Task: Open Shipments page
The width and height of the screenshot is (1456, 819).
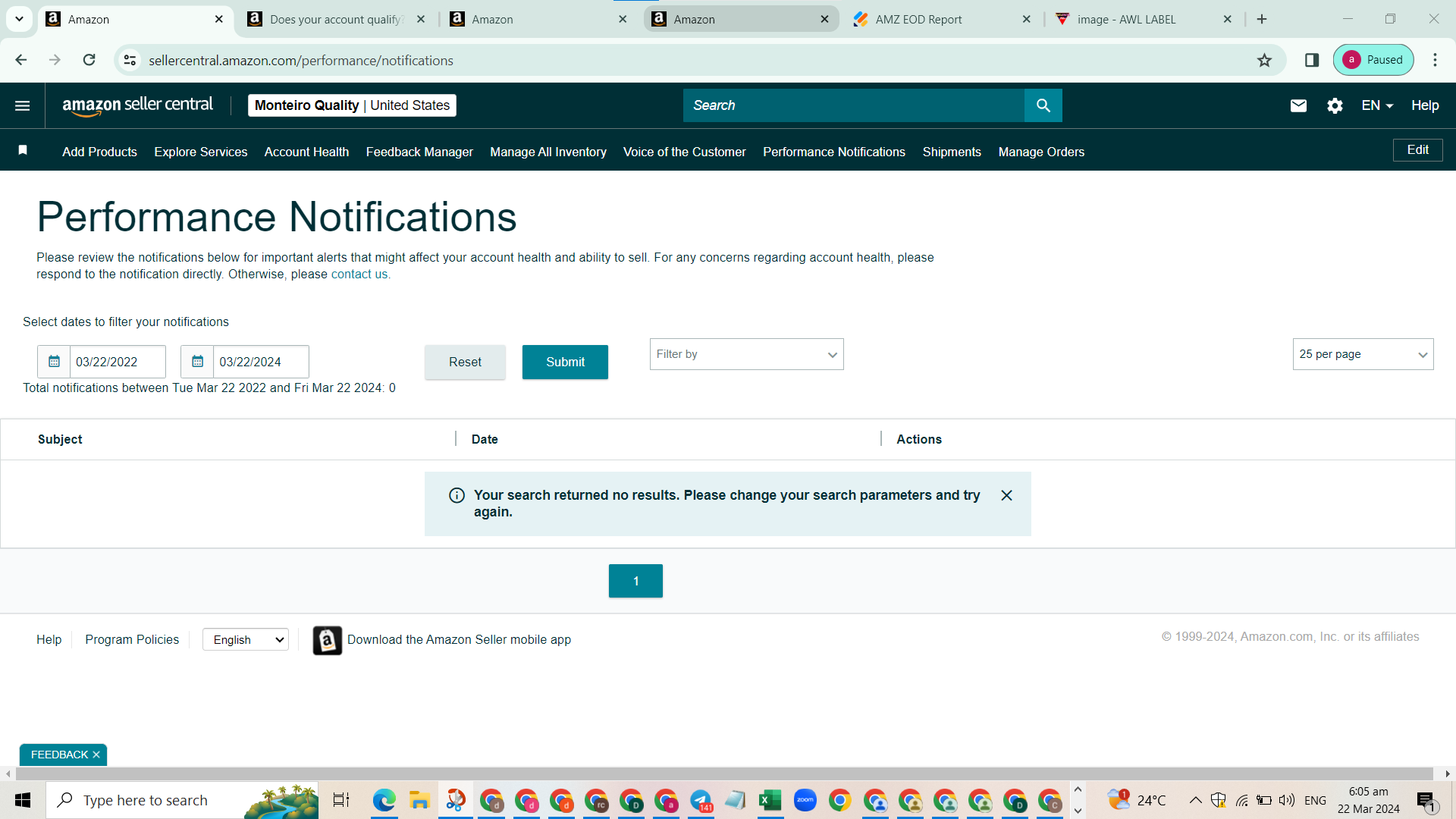Action: tap(952, 152)
